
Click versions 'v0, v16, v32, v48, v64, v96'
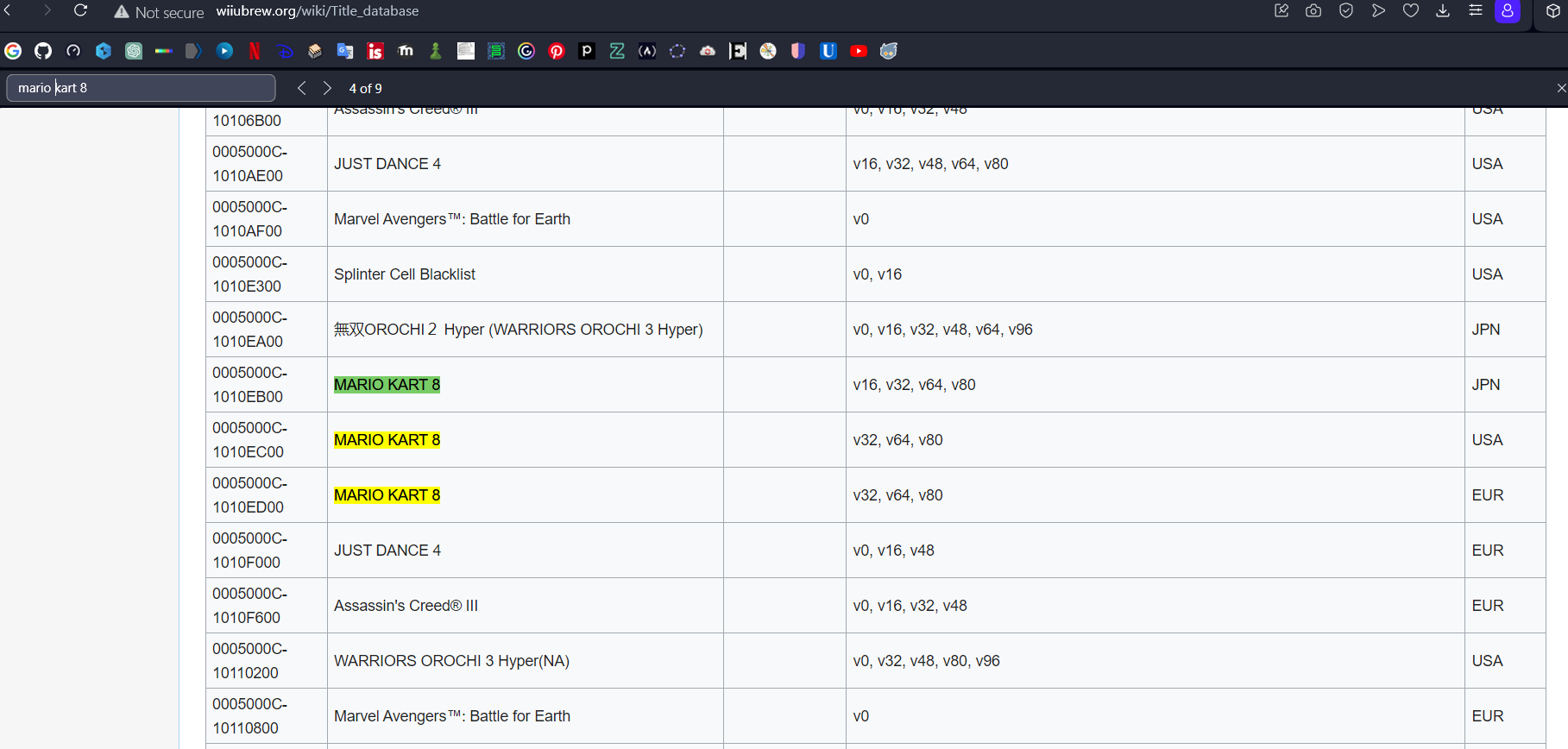tap(942, 330)
